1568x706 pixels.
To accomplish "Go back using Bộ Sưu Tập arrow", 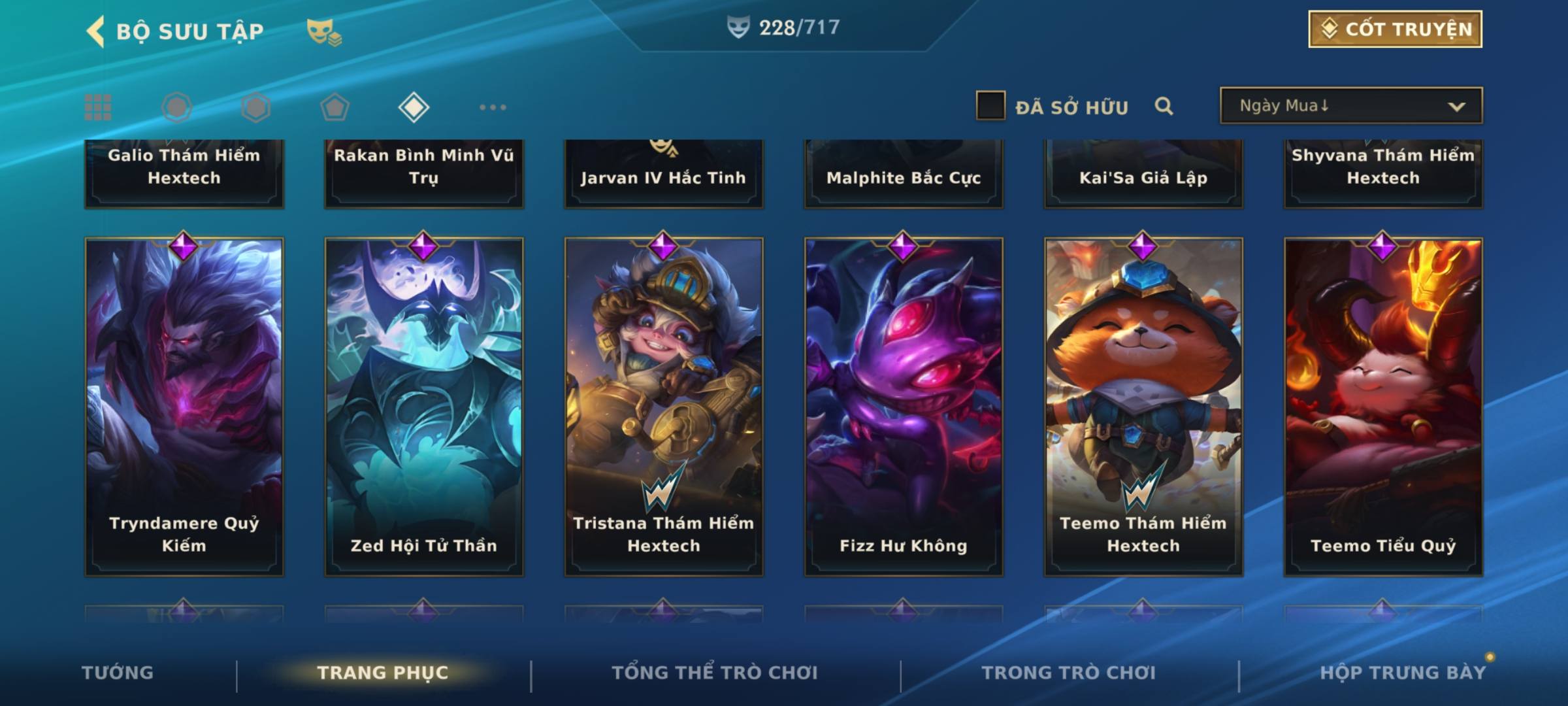I will tap(95, 31).
